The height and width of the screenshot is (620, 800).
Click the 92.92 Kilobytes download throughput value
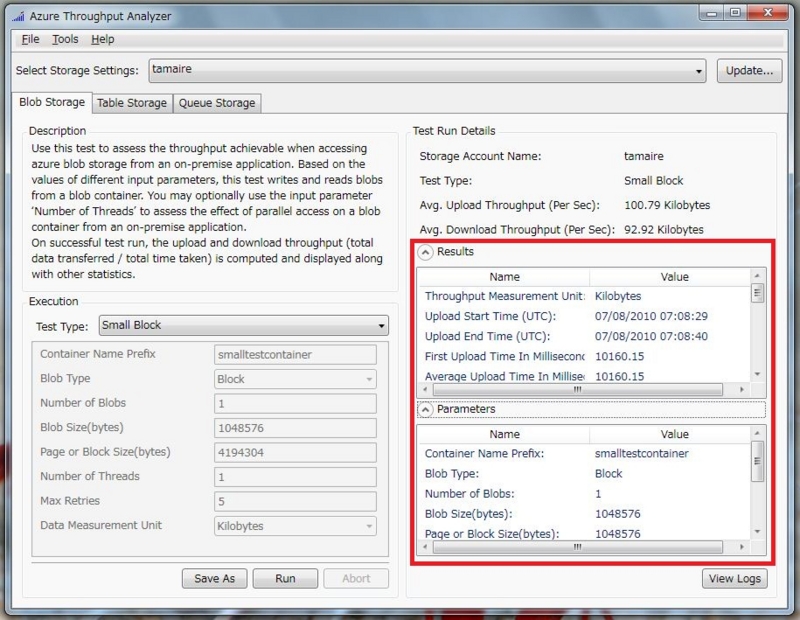(663, 230)
